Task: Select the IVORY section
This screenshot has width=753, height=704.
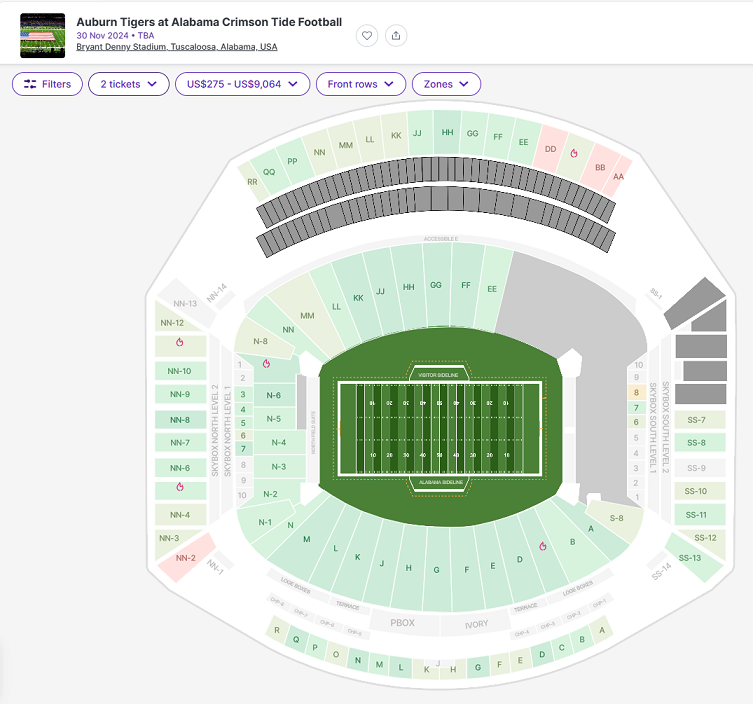Action: [x=478, y=623]
